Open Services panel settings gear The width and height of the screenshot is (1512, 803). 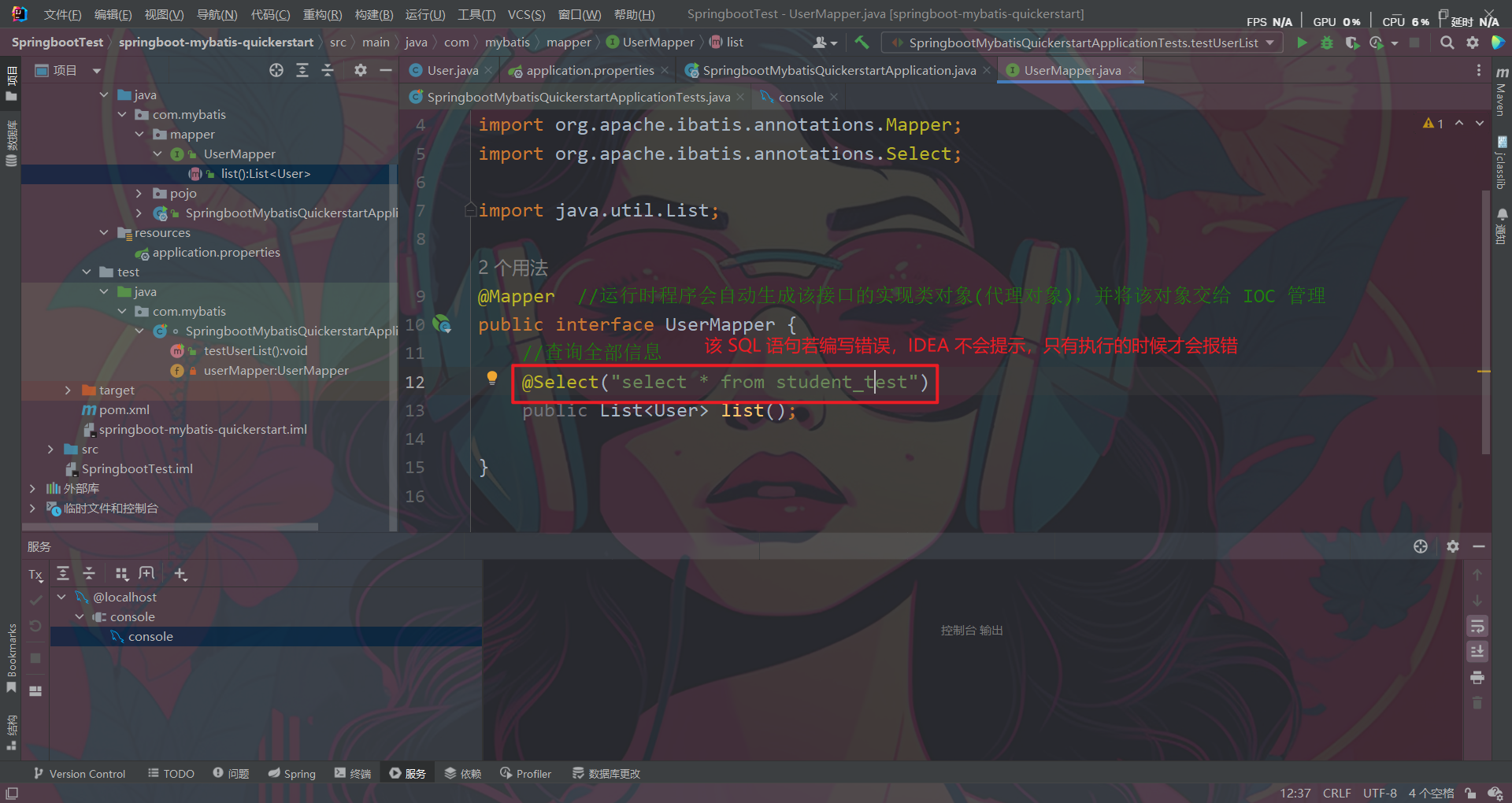pyautogui.click(x=1453, y=546)
